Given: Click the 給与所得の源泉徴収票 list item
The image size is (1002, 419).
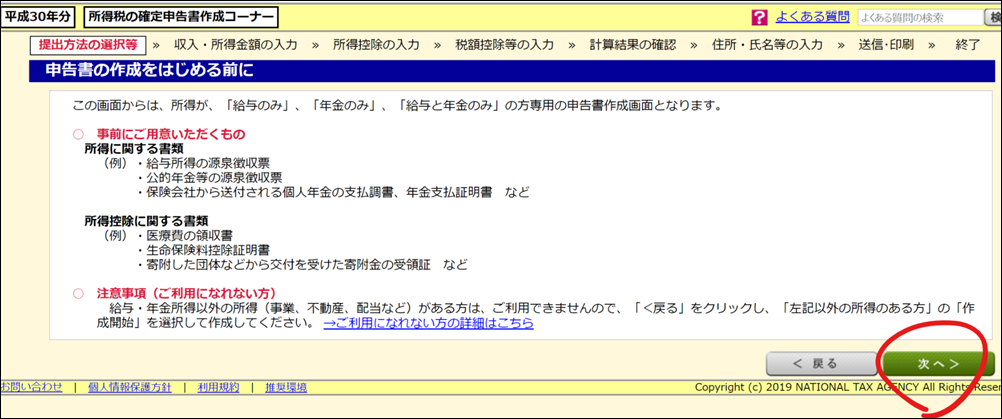Looking at the screenshot, I should point(203,162).
